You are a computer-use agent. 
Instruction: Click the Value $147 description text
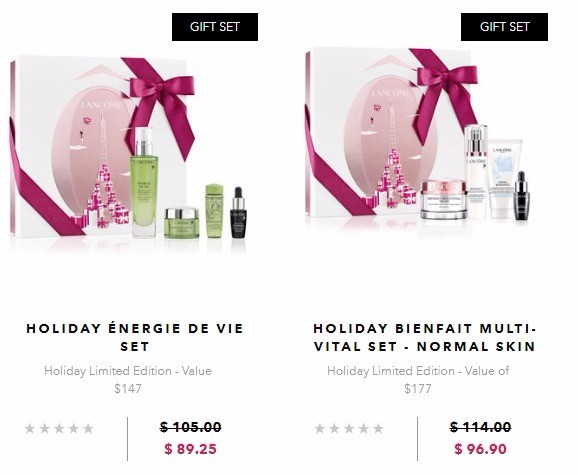[128, 380]
